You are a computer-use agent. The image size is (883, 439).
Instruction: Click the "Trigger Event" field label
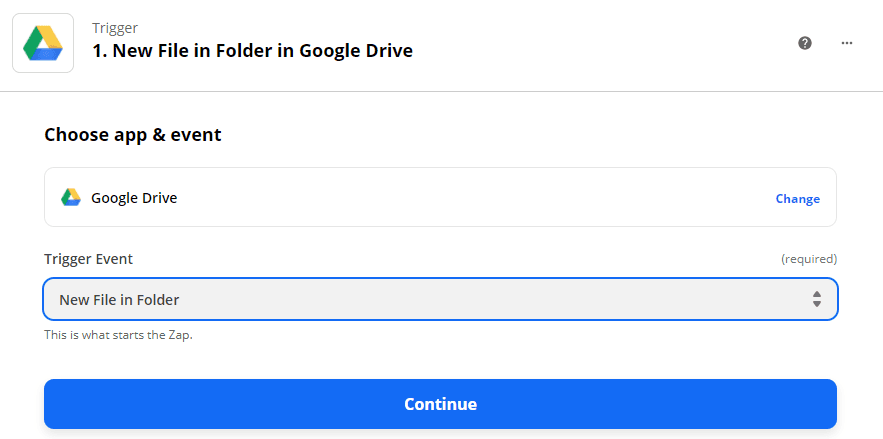click(88, 259)
